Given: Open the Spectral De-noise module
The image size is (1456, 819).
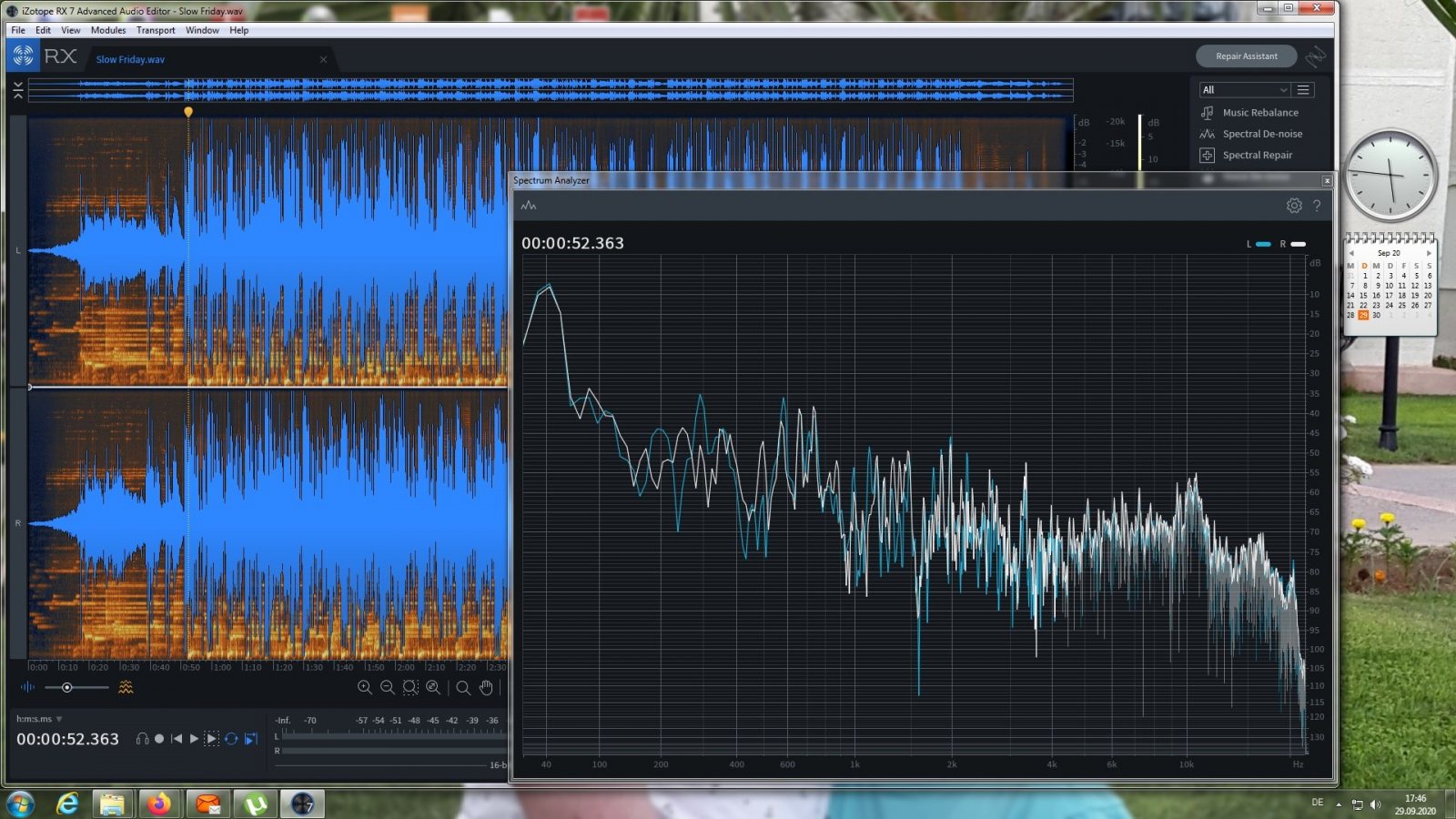Looking at the screenshot, I should pyautogui.click(x=1251, y=134).
